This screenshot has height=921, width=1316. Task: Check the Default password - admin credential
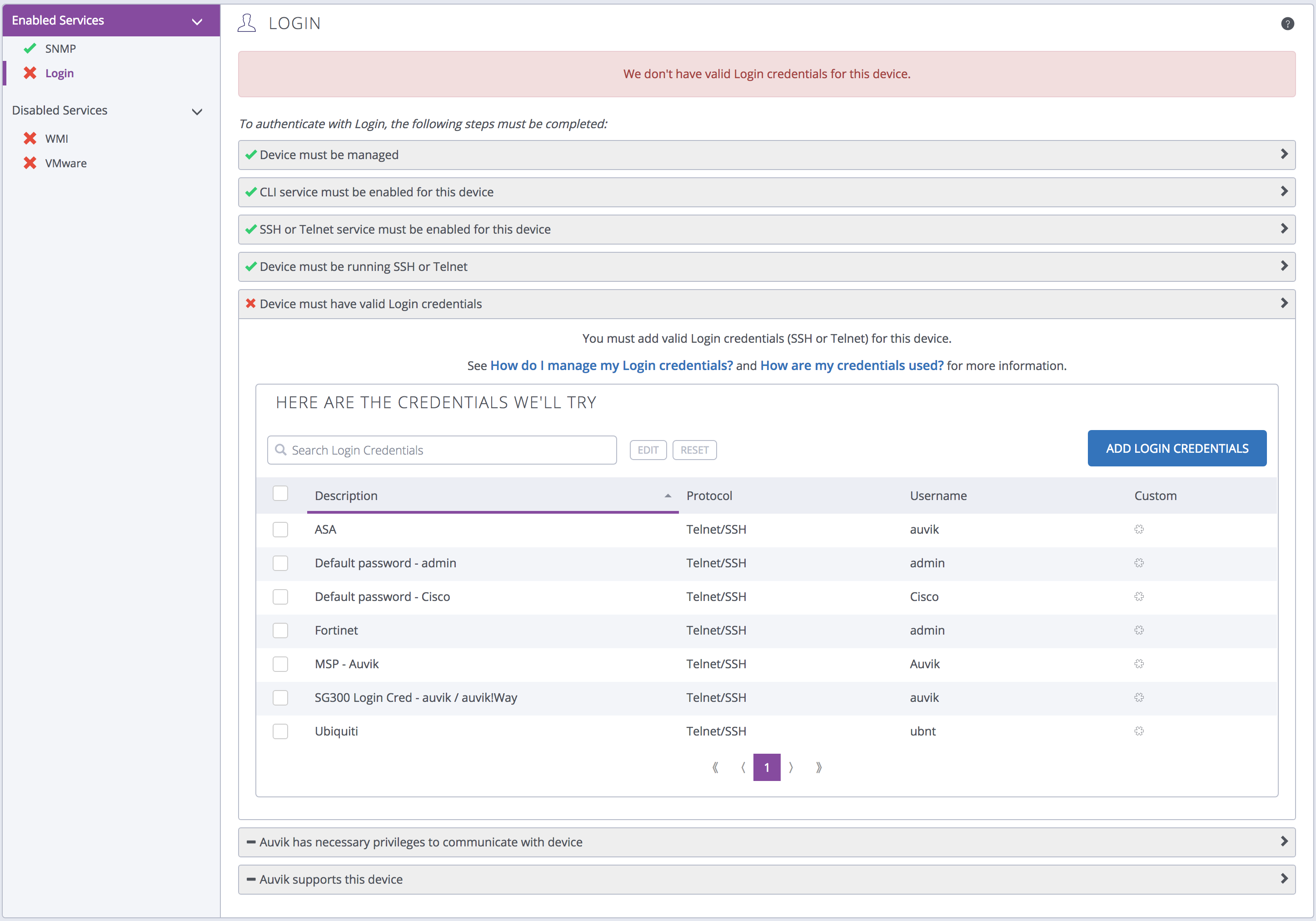tap(280, 563)
